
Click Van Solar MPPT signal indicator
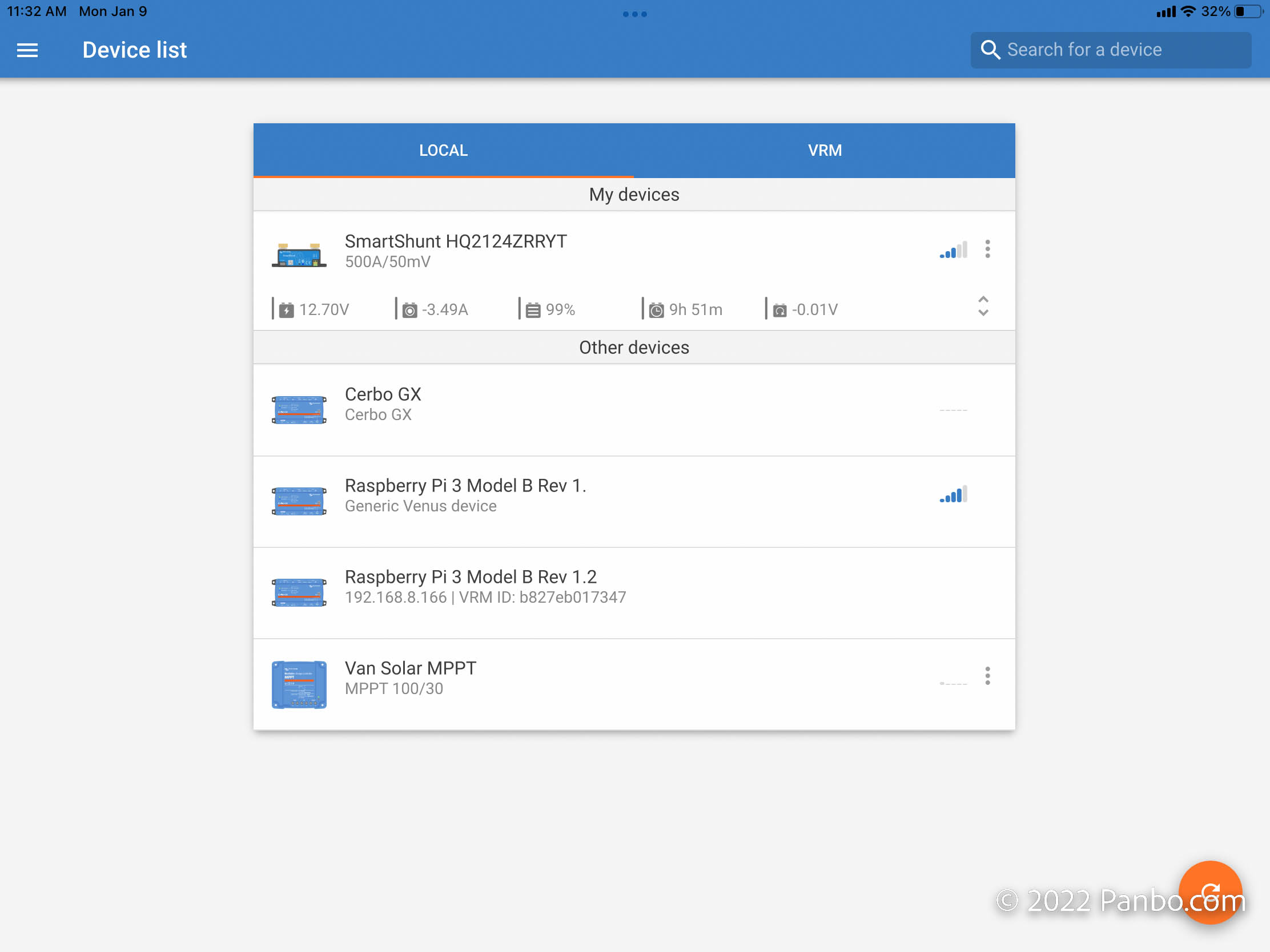(954, 683)
